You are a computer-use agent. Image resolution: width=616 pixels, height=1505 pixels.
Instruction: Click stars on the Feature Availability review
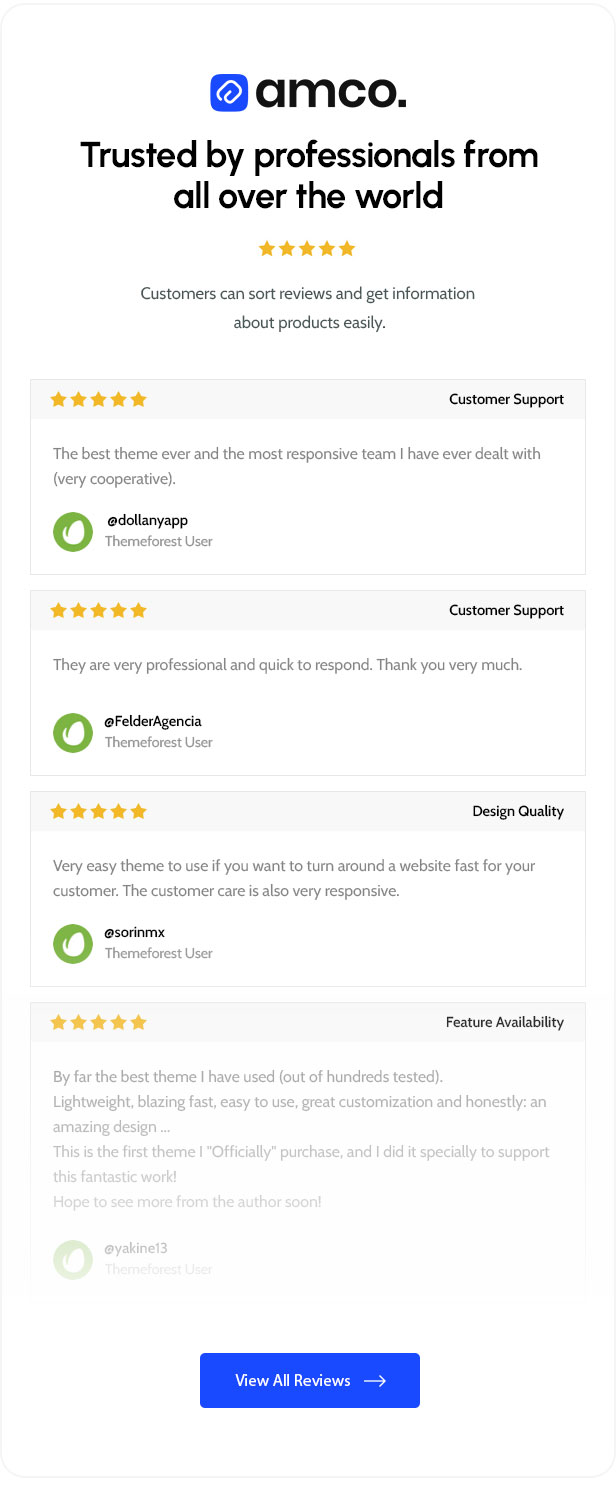(98, 1023)
